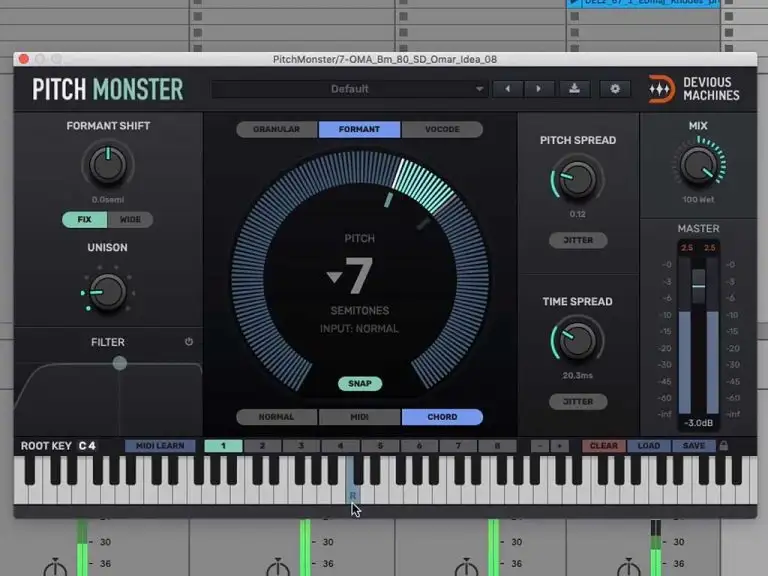Select chord slot 5

[x=380, y=446]
